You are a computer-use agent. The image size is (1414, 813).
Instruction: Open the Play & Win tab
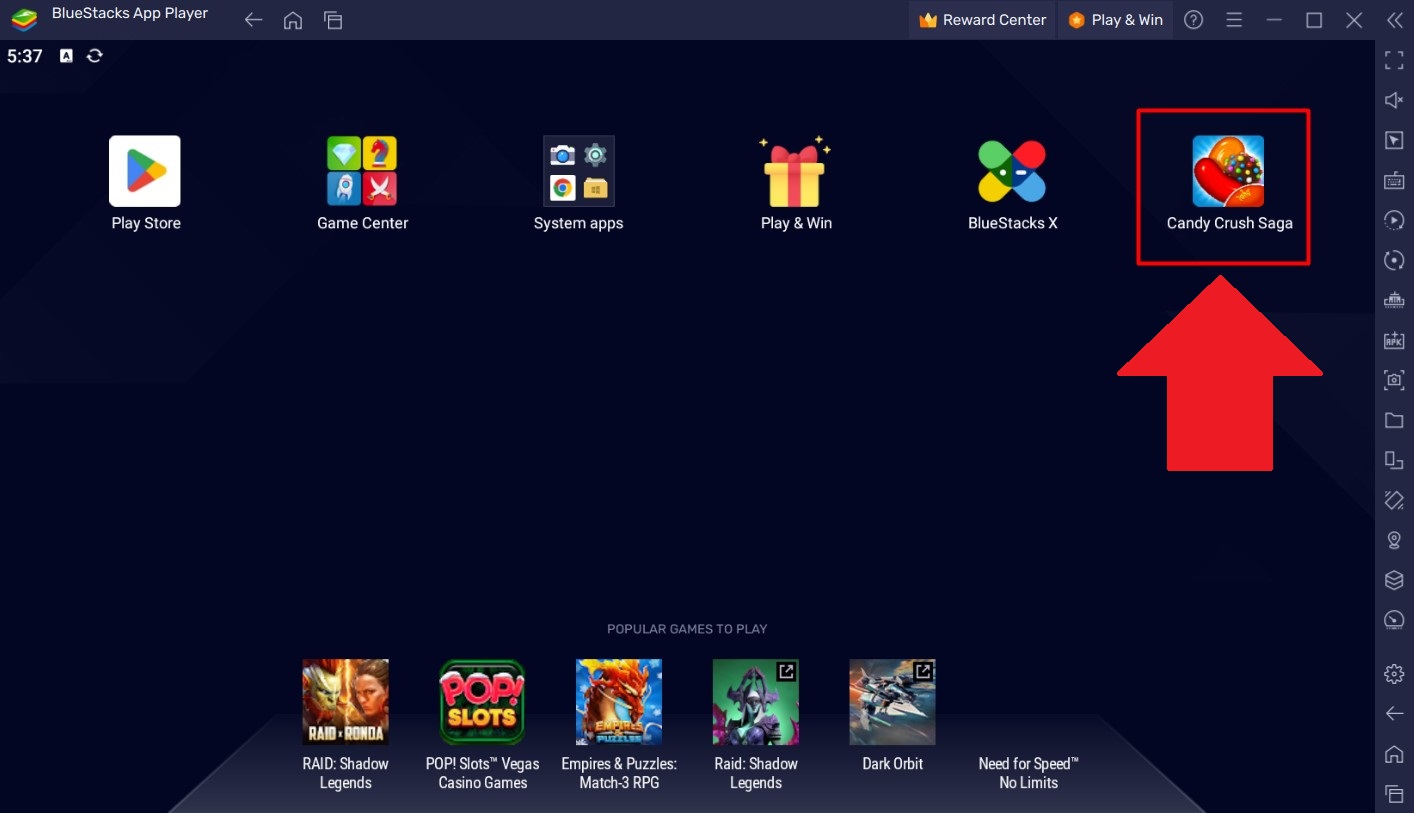coord(1115,19)
